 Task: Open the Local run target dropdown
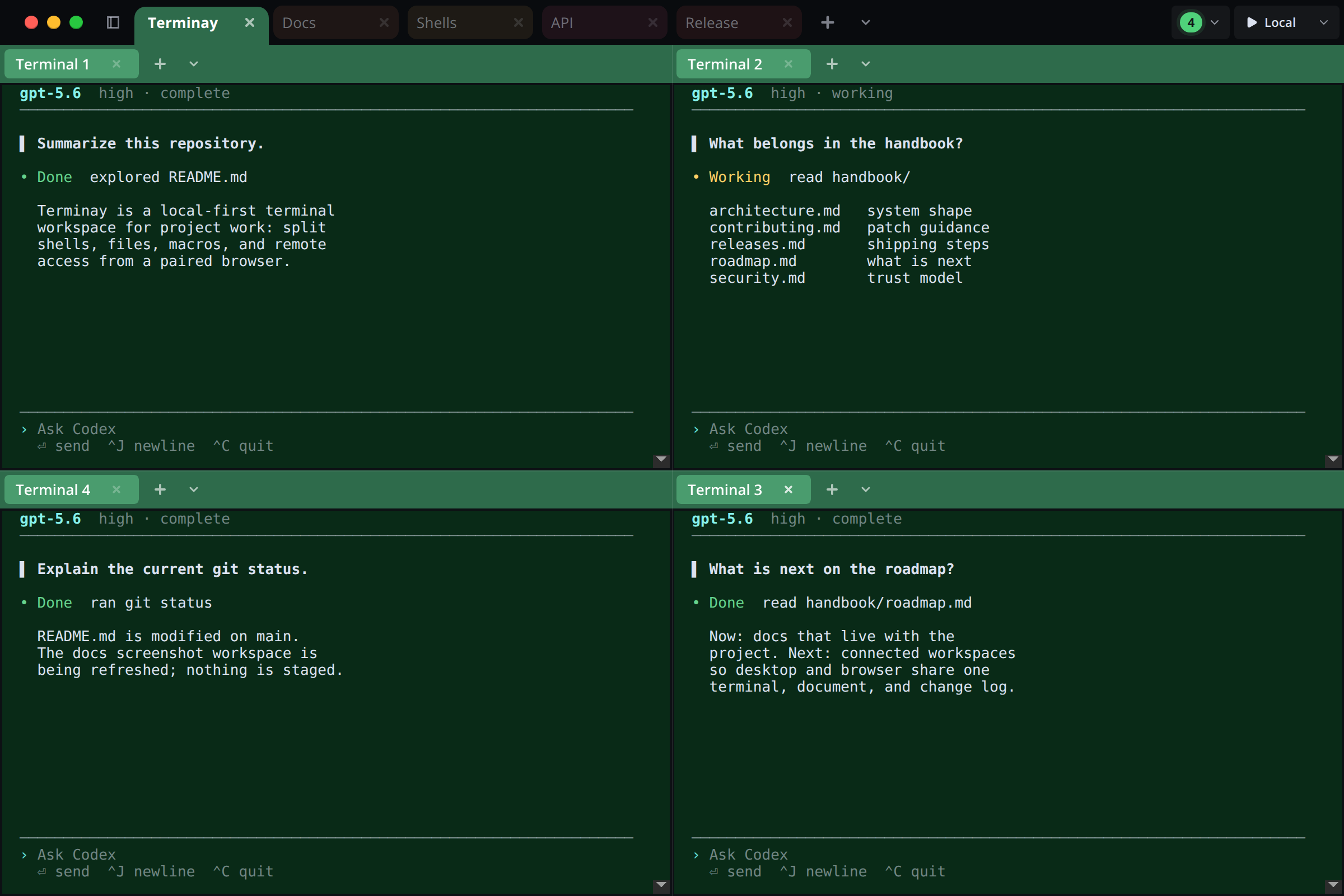click(1323, 22)
